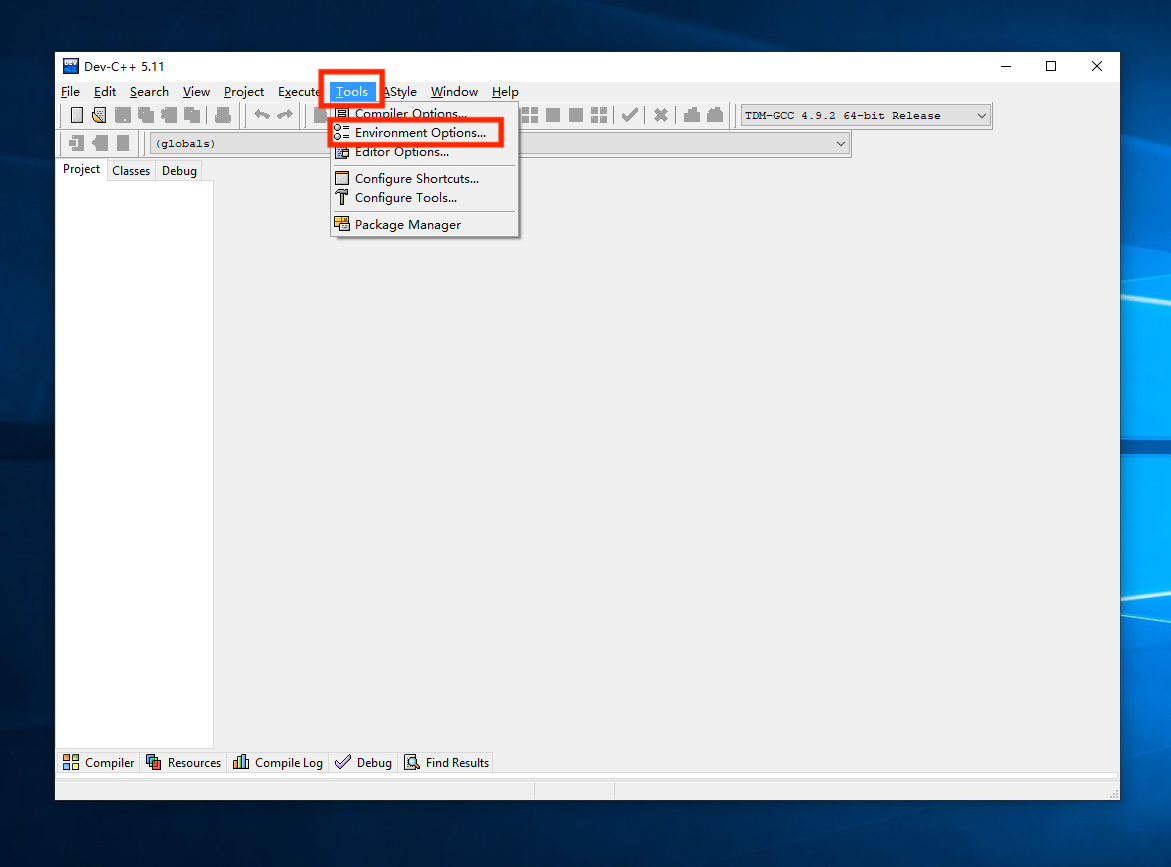Open the File menu
The image size is (1171, 867).
pos(70,92)
